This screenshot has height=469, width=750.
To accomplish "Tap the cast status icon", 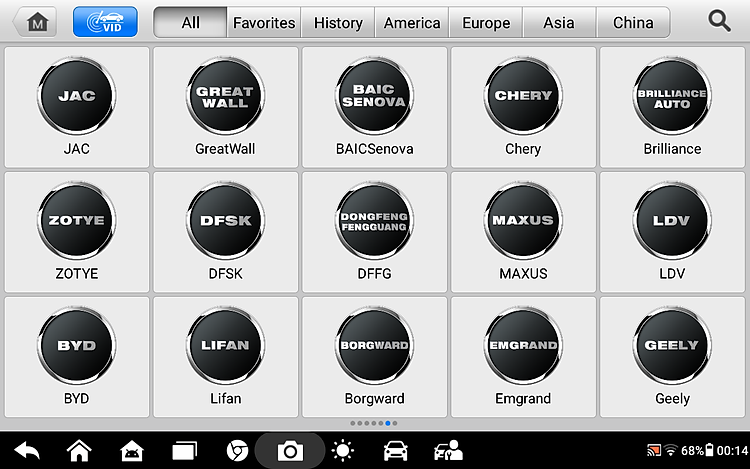I will pos(653,450).
